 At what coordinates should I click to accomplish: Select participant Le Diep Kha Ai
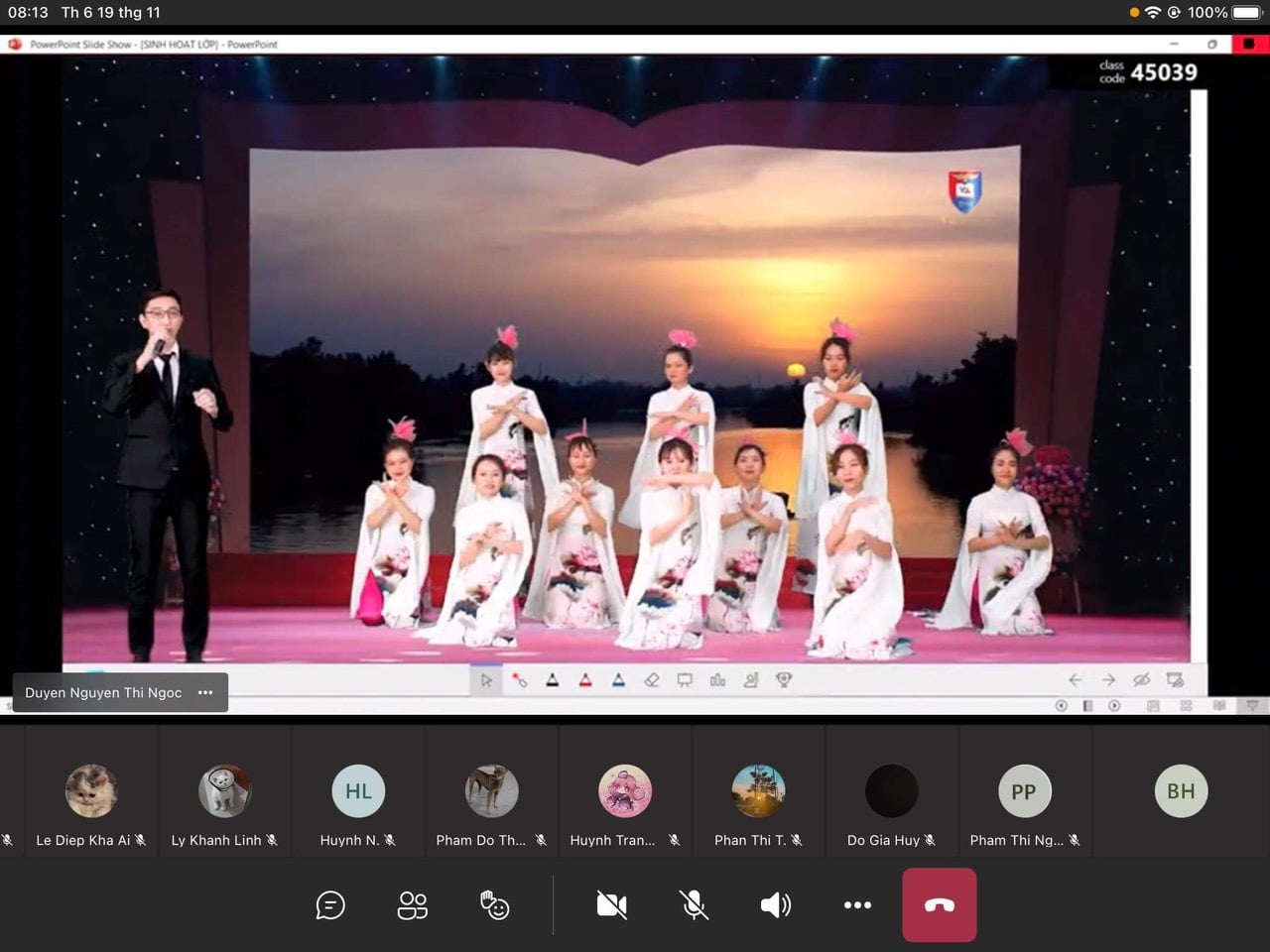[91, 790]
